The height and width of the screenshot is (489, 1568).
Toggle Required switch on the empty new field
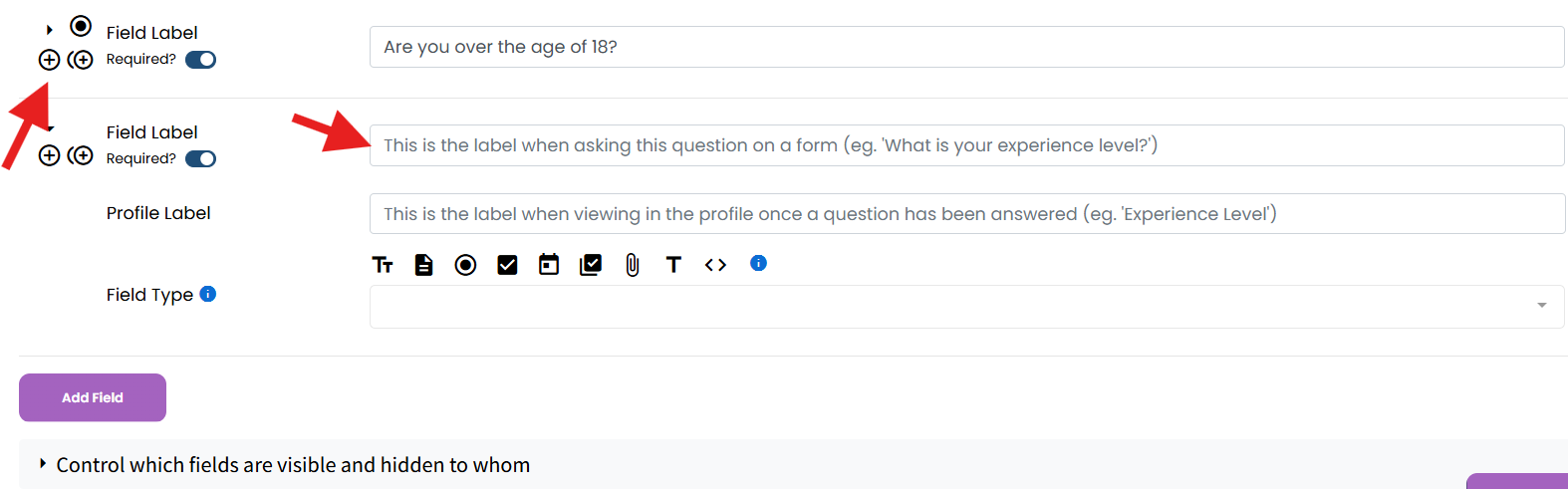[200, 159]
